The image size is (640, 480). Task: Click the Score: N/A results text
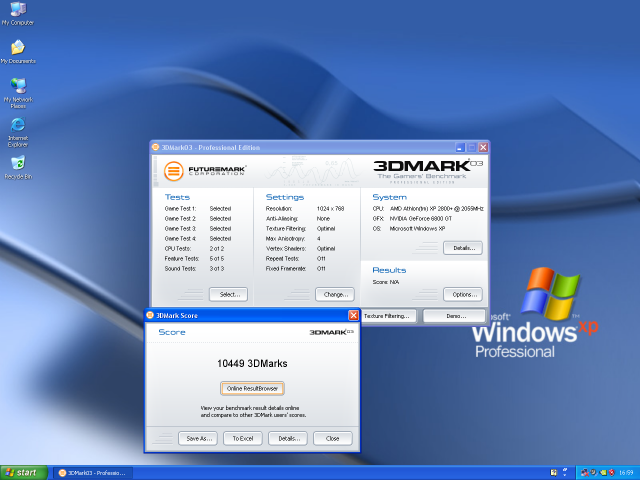pyautogui.click(x=386, y=282)
